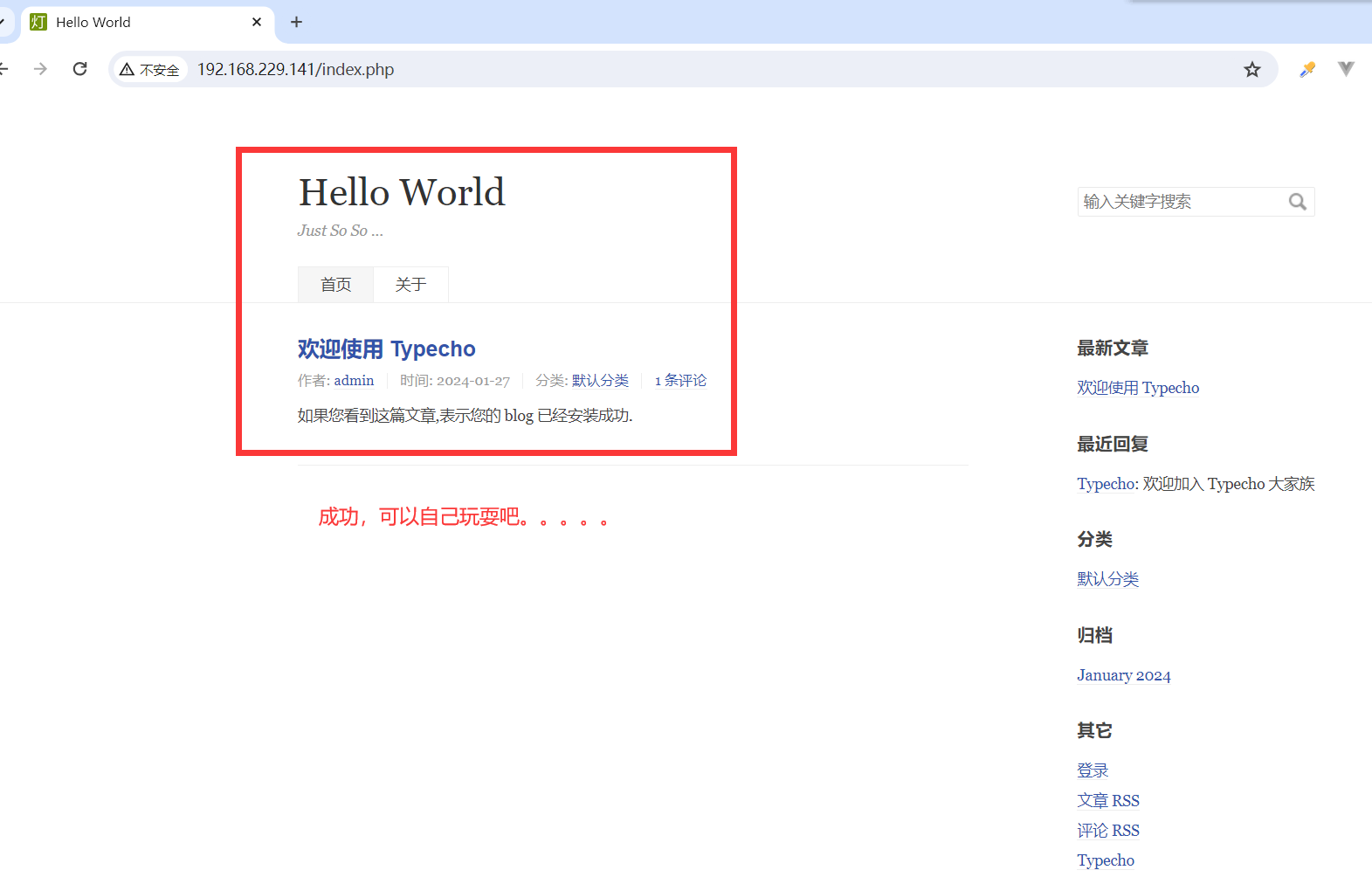The width and height of the screenshot is (1372, 877).
Task: Open the 文章 RSS feed link
Action: (x=1108, y=800)
